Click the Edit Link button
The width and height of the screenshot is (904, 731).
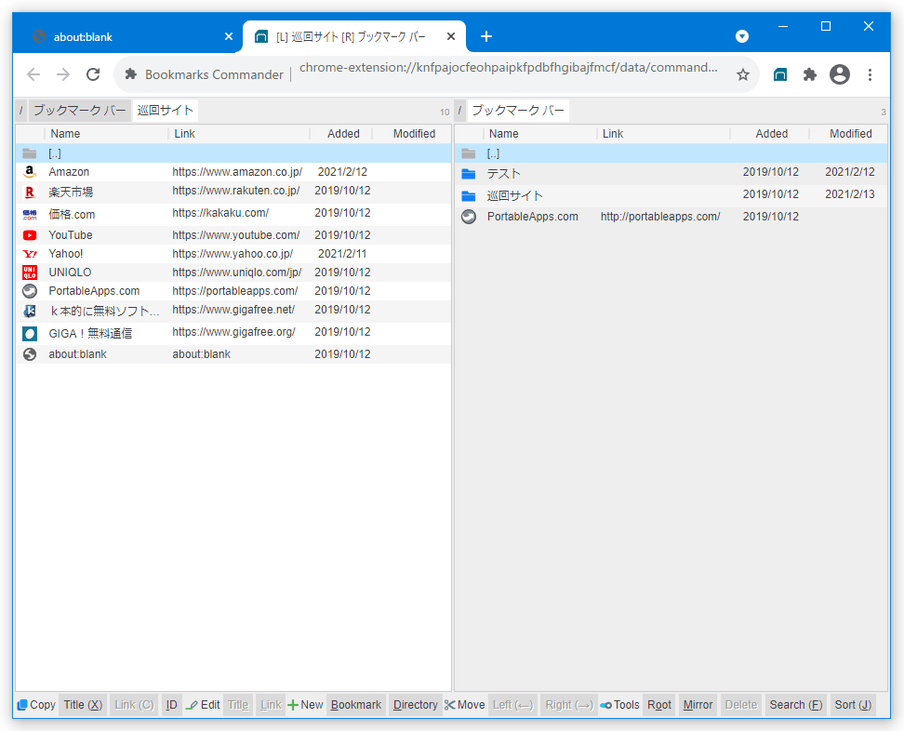pos(270,704)
